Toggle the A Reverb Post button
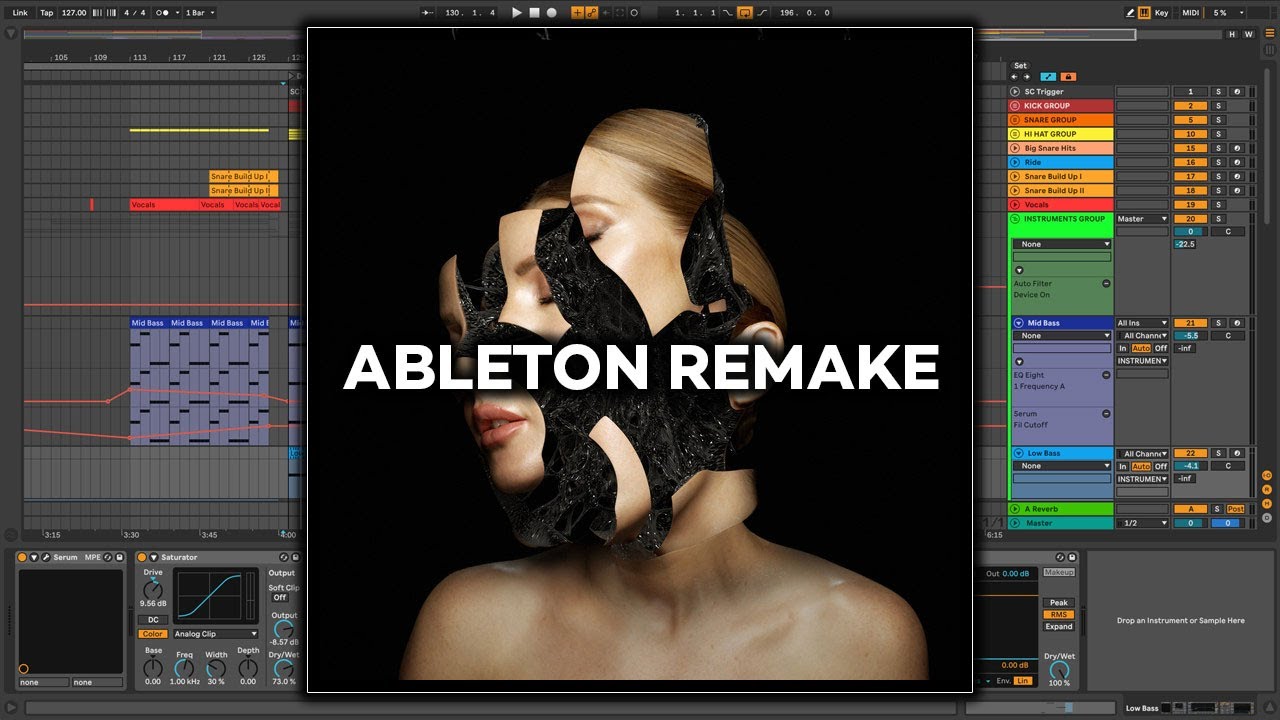This screenshot has width=1280, height=720. click(1236, 509)
